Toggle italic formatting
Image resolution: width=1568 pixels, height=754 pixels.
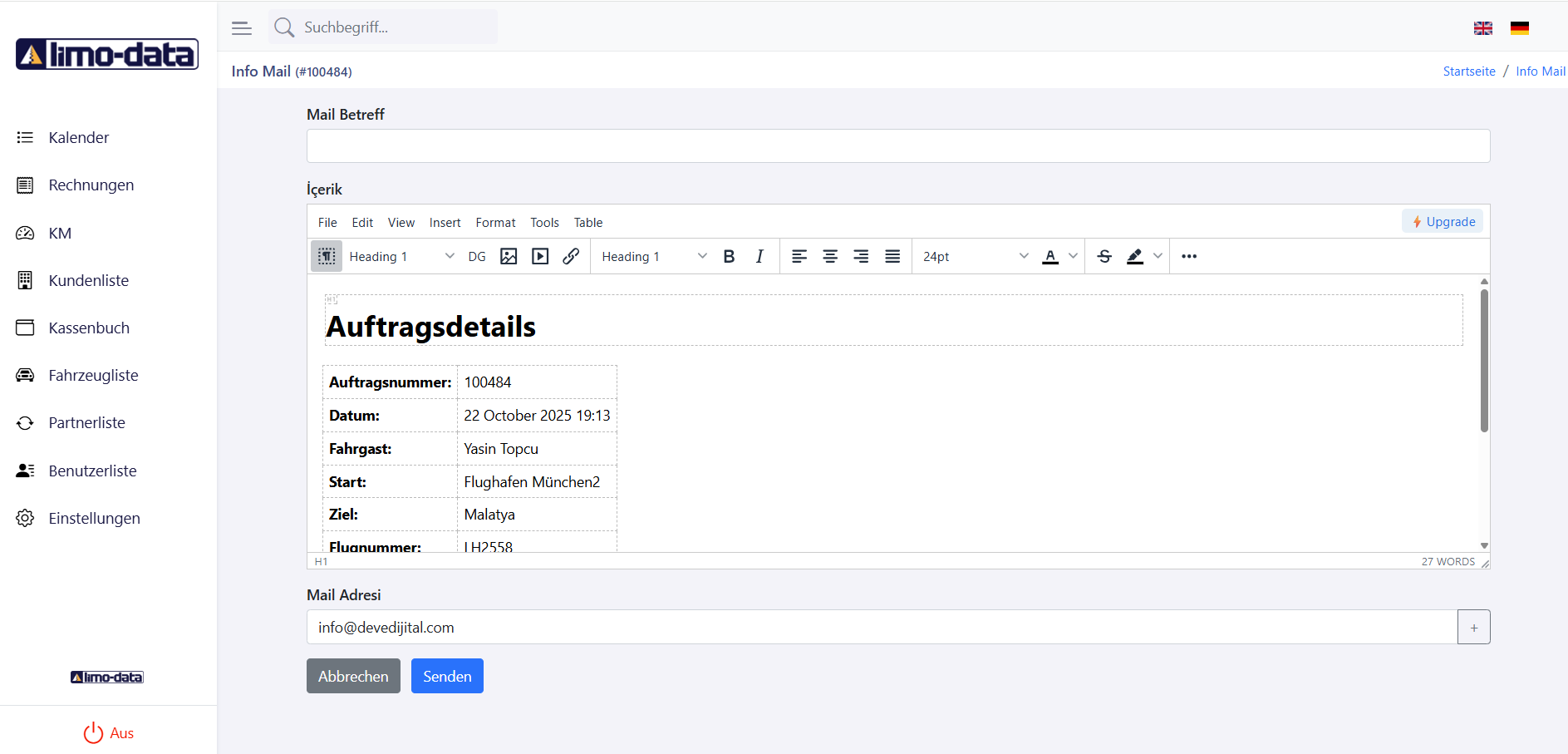(759, 256)
